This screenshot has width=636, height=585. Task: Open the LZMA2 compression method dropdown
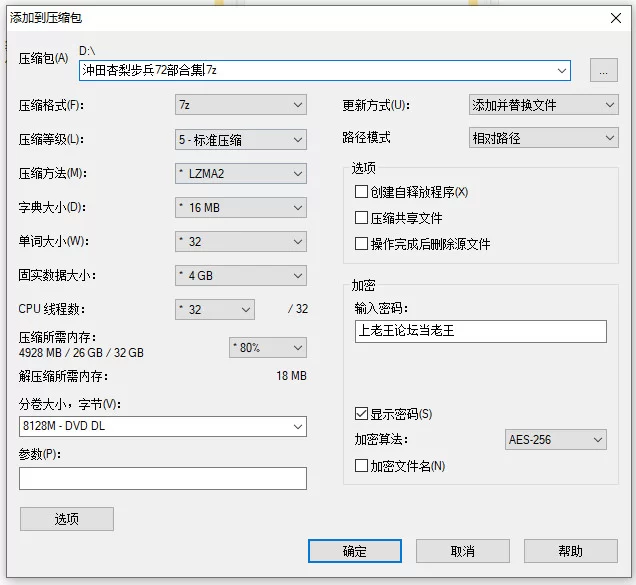click(241, 174)
